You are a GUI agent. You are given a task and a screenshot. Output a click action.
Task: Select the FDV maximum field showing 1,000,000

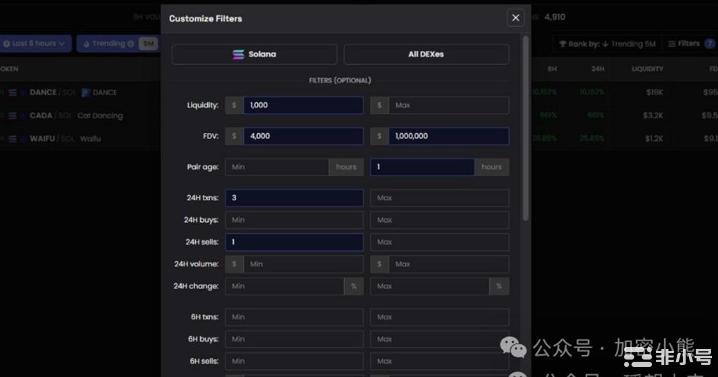(448, 136)
